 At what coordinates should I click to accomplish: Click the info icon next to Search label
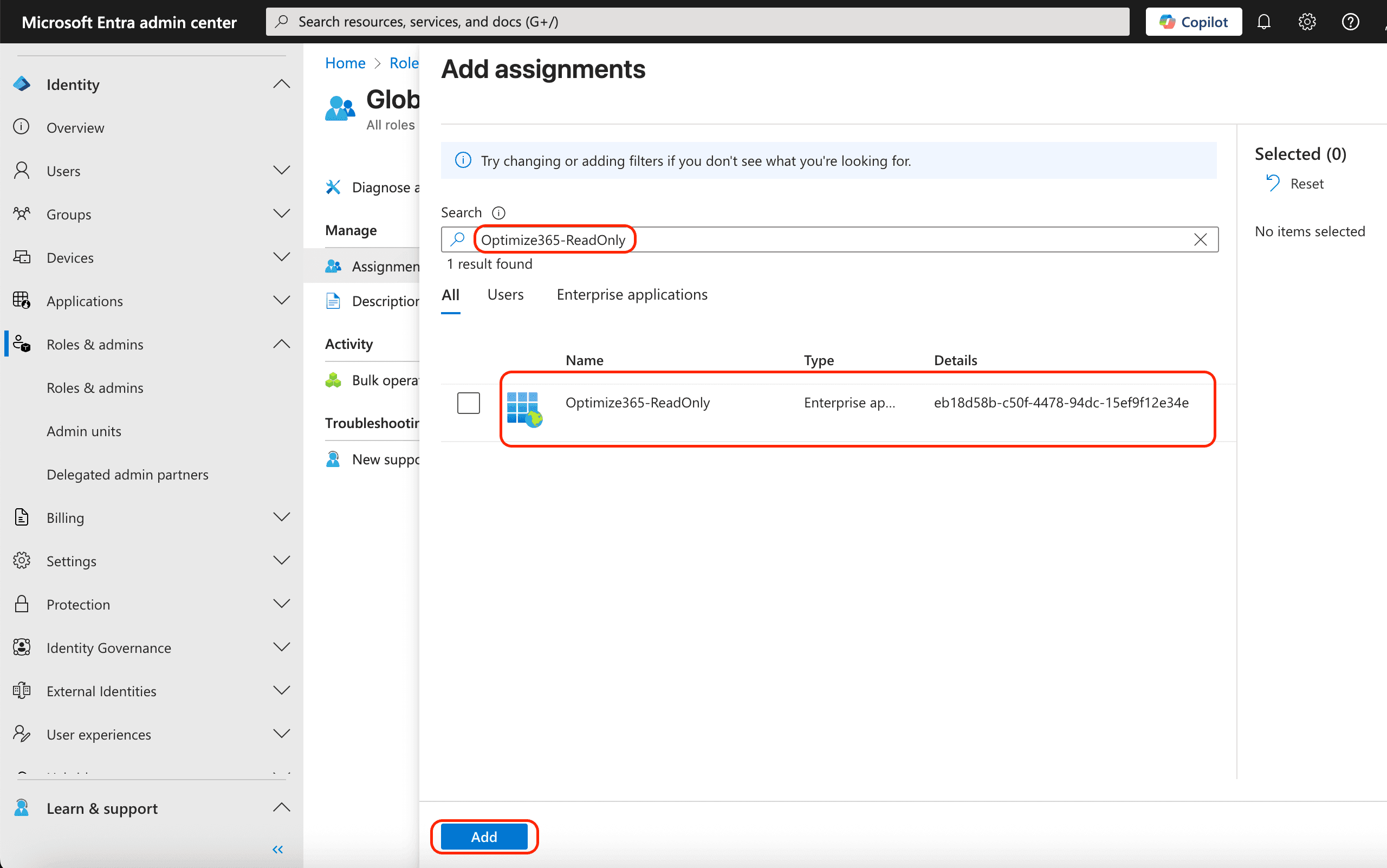point(499,213)
